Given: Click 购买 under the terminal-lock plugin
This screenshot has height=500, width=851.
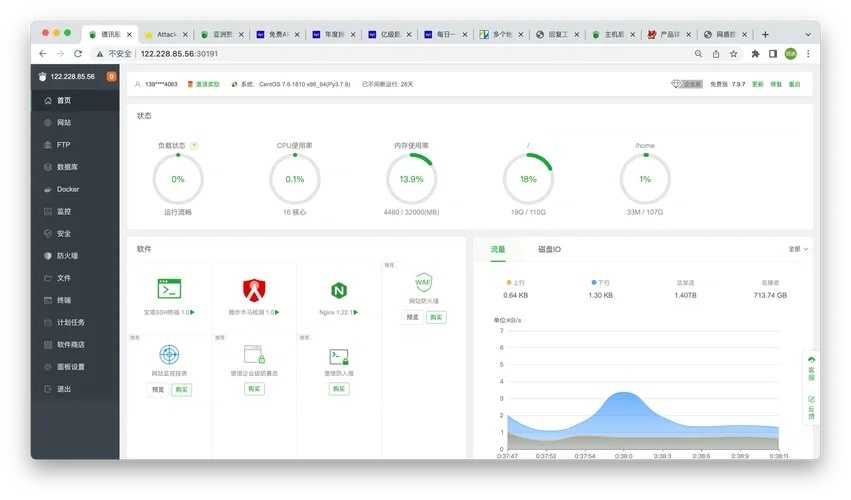Looking at the screenshot, I should [339, 389].
